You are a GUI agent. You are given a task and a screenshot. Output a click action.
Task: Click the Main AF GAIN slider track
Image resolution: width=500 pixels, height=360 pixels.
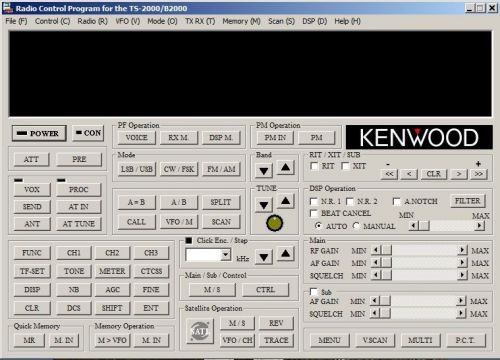coord(420,263)
